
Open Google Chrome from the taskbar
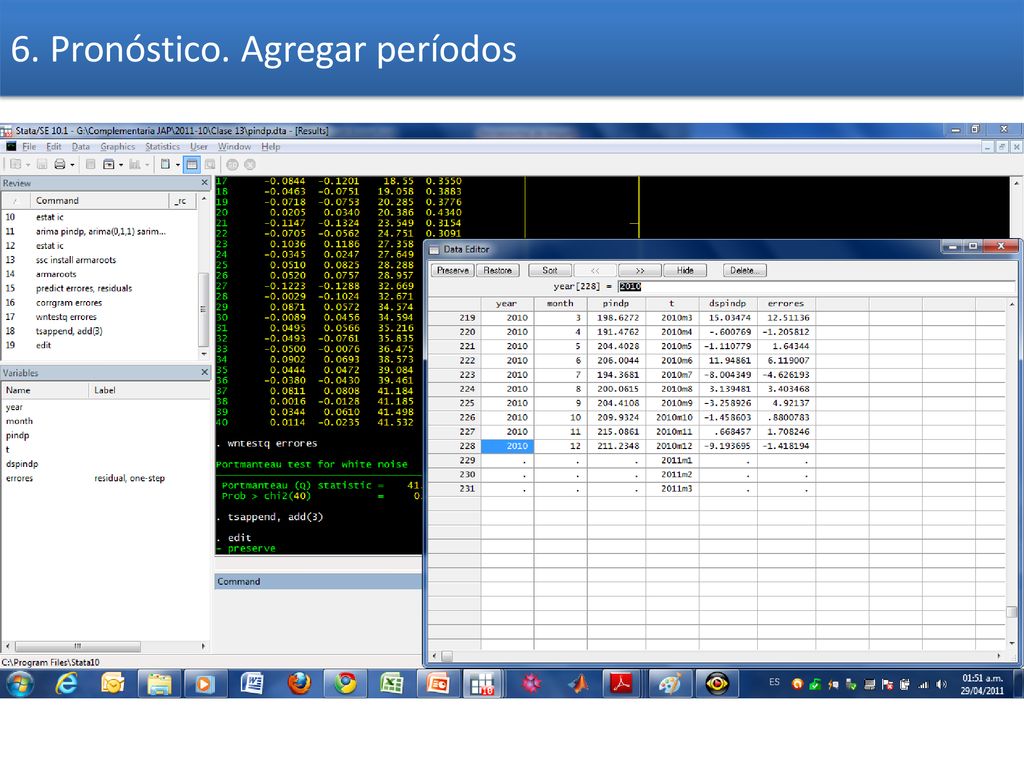(x=345, y=684)
